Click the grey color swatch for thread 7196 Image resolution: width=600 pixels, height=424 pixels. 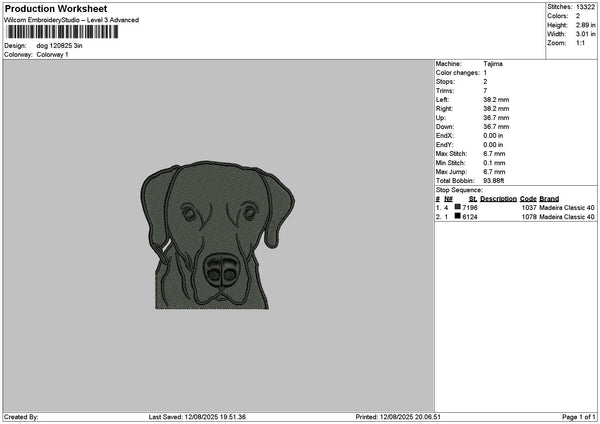457,207
